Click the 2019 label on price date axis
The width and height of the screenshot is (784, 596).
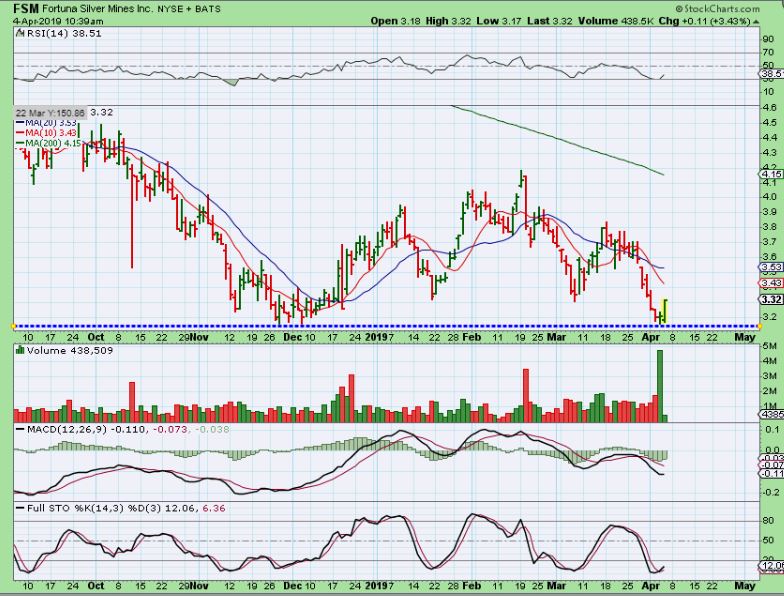click(376, 338)
